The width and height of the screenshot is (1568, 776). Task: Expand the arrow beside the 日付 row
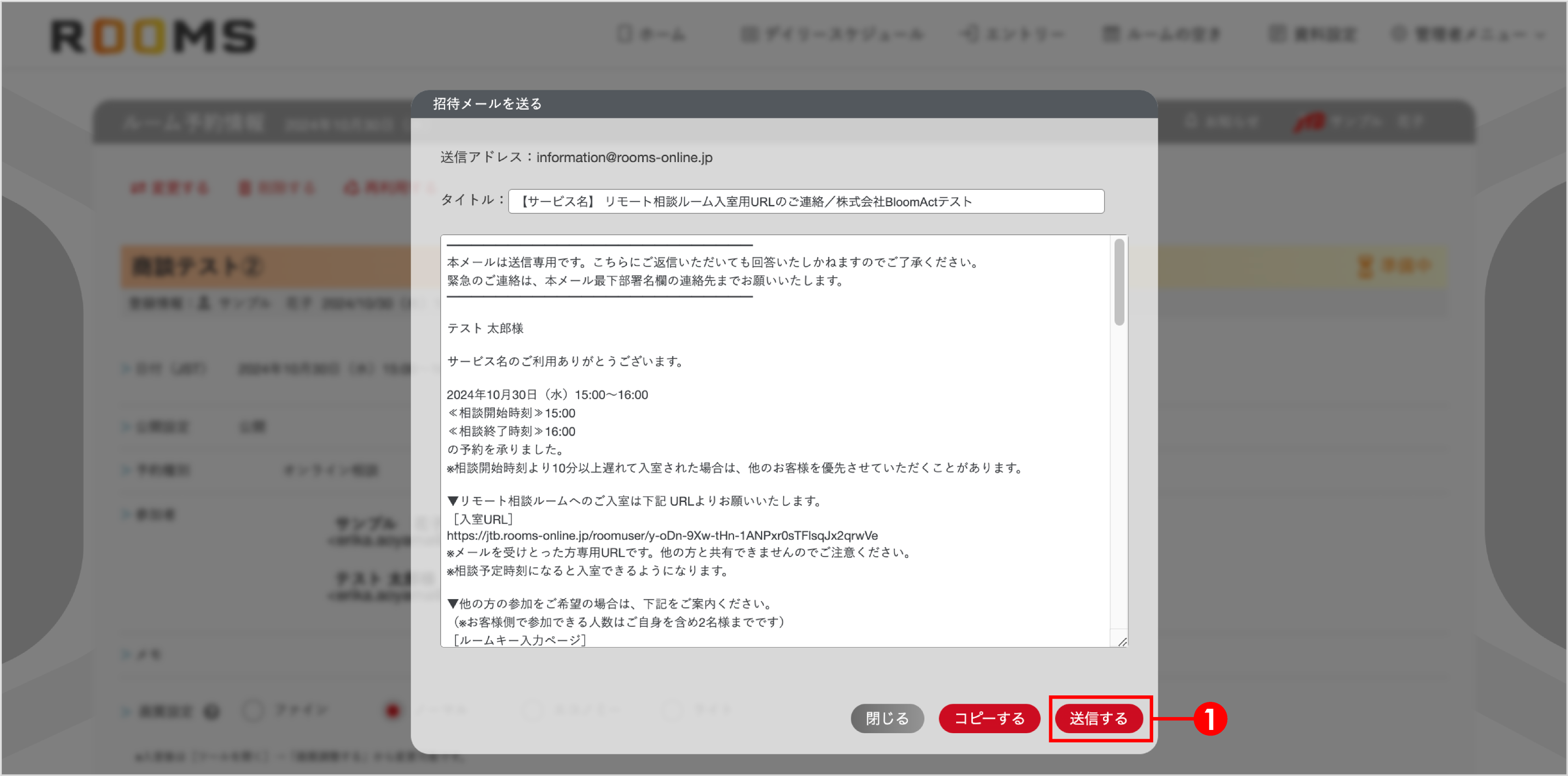click(125, 369)
